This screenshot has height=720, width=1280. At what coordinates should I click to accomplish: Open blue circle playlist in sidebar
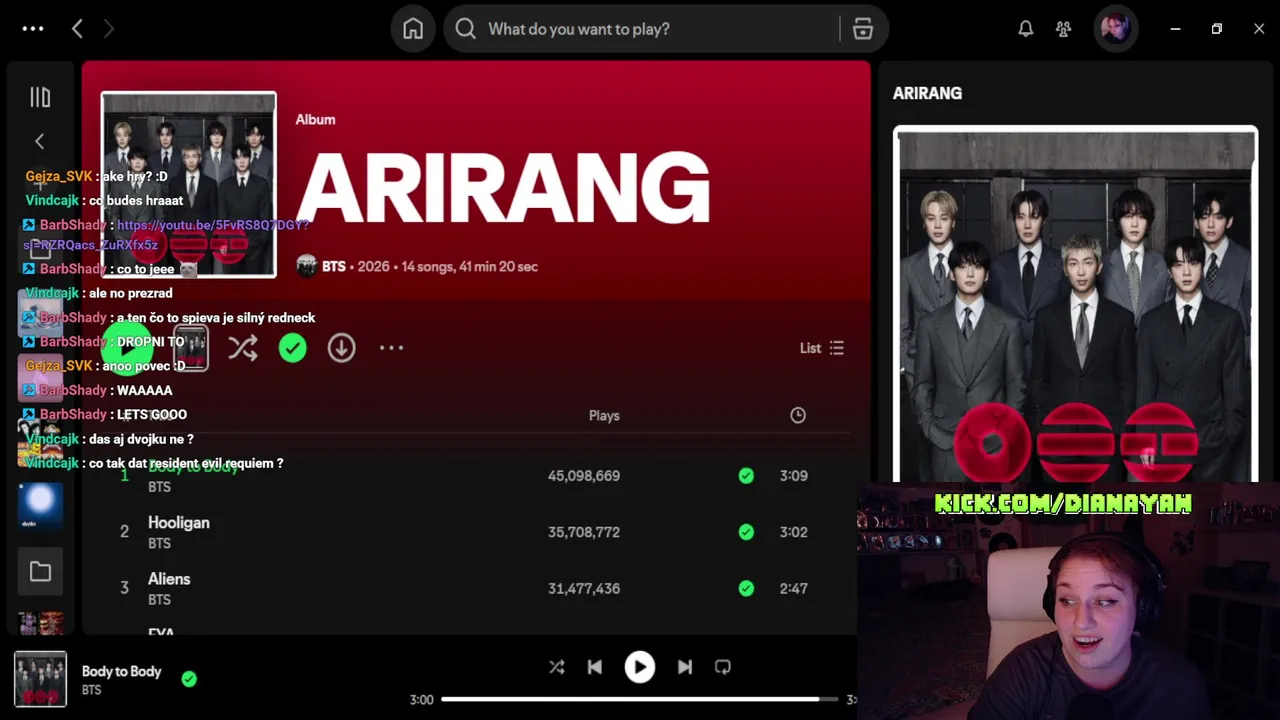point(40,505)
